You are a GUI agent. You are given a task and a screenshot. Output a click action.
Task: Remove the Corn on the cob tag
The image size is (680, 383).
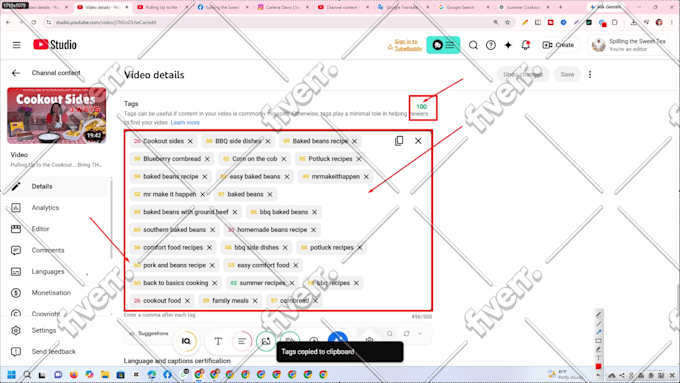pos(284,159)
